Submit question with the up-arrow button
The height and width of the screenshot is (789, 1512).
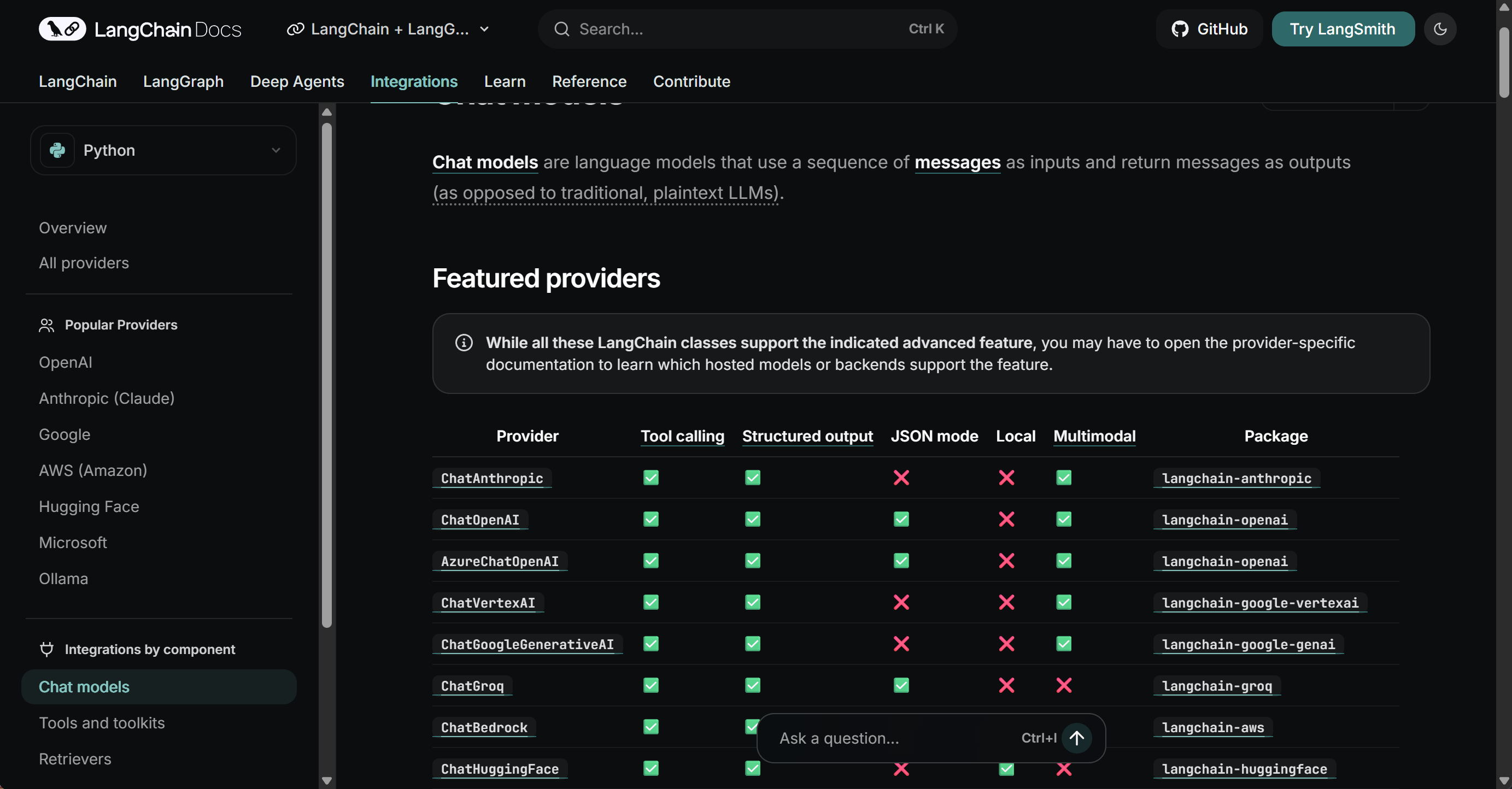[x=1076, y=738]
